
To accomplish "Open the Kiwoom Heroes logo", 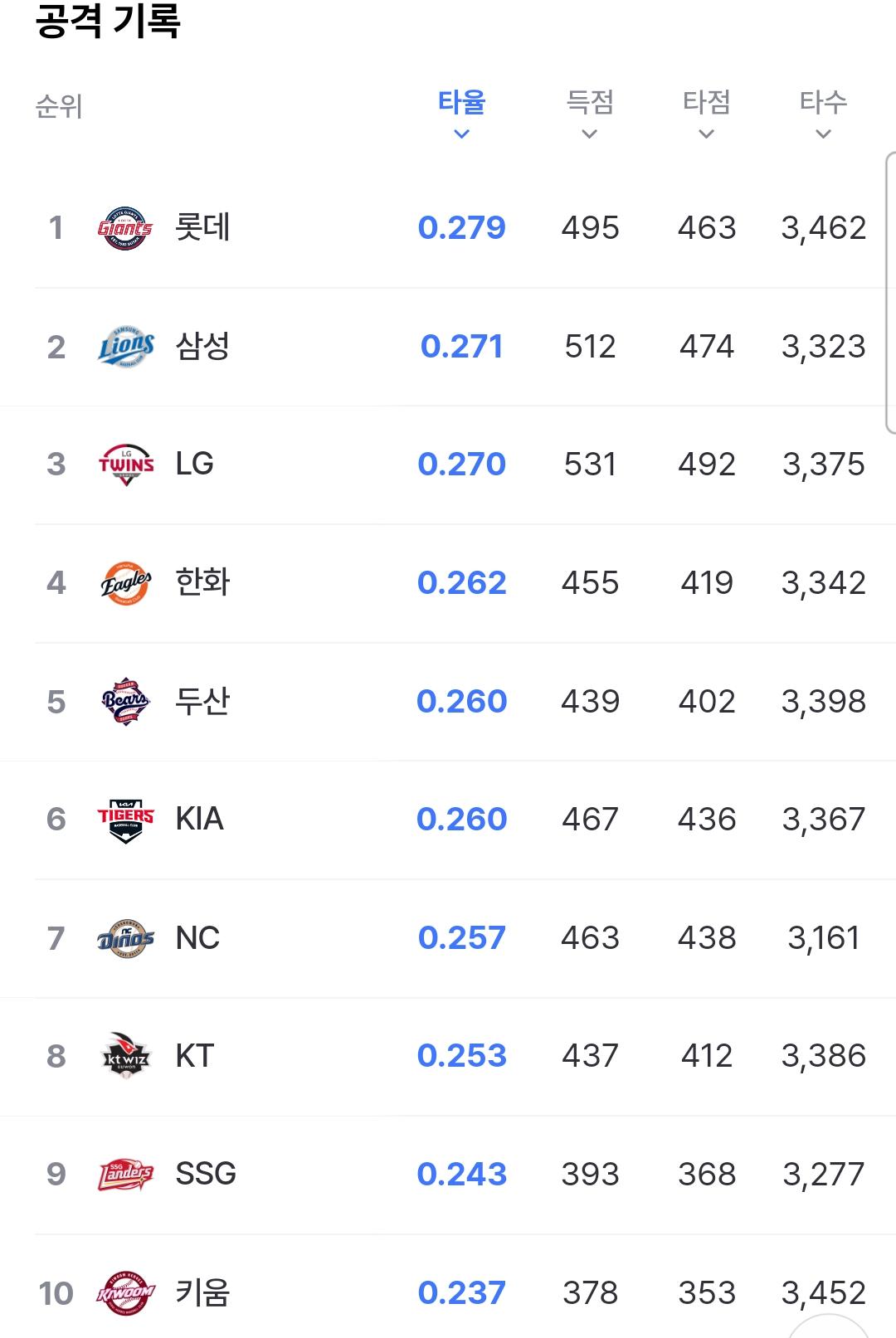I will 125,1293.
